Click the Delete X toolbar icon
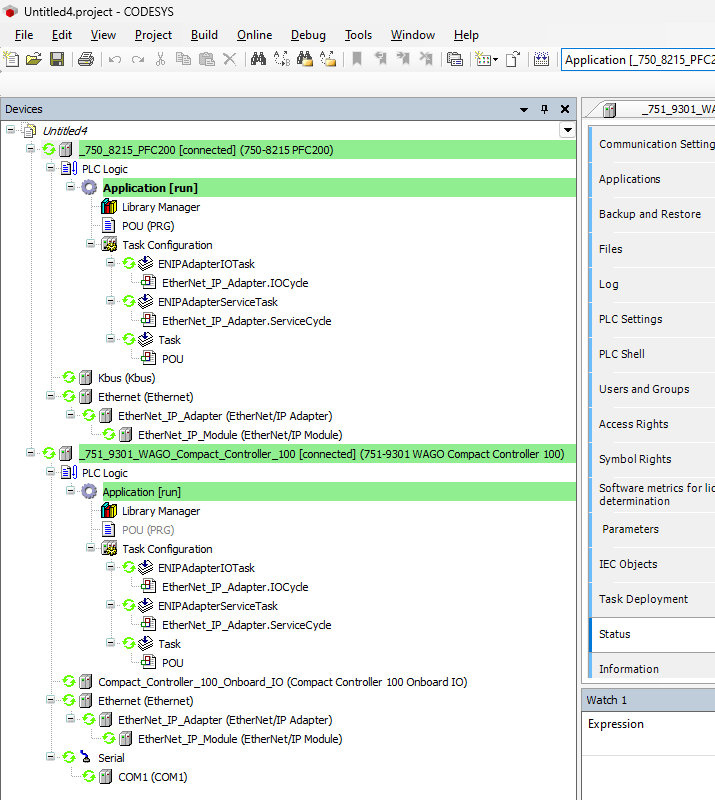 [x=230, y=59]
